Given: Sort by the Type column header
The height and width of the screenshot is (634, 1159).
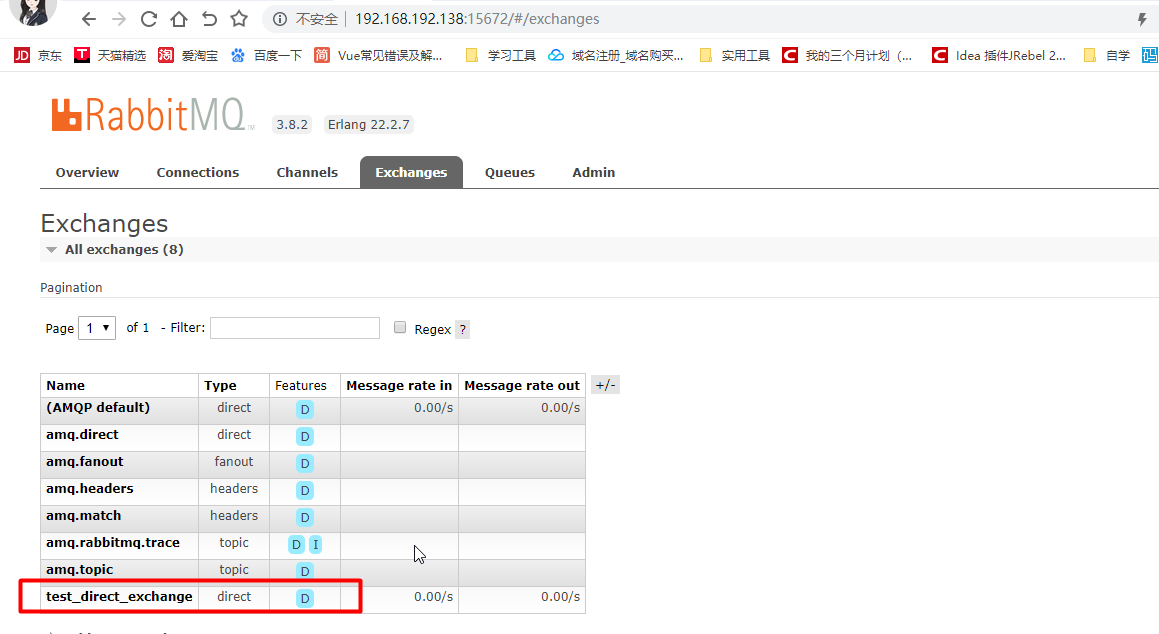Looking at the screenshot, I should [x=220, y=386].
